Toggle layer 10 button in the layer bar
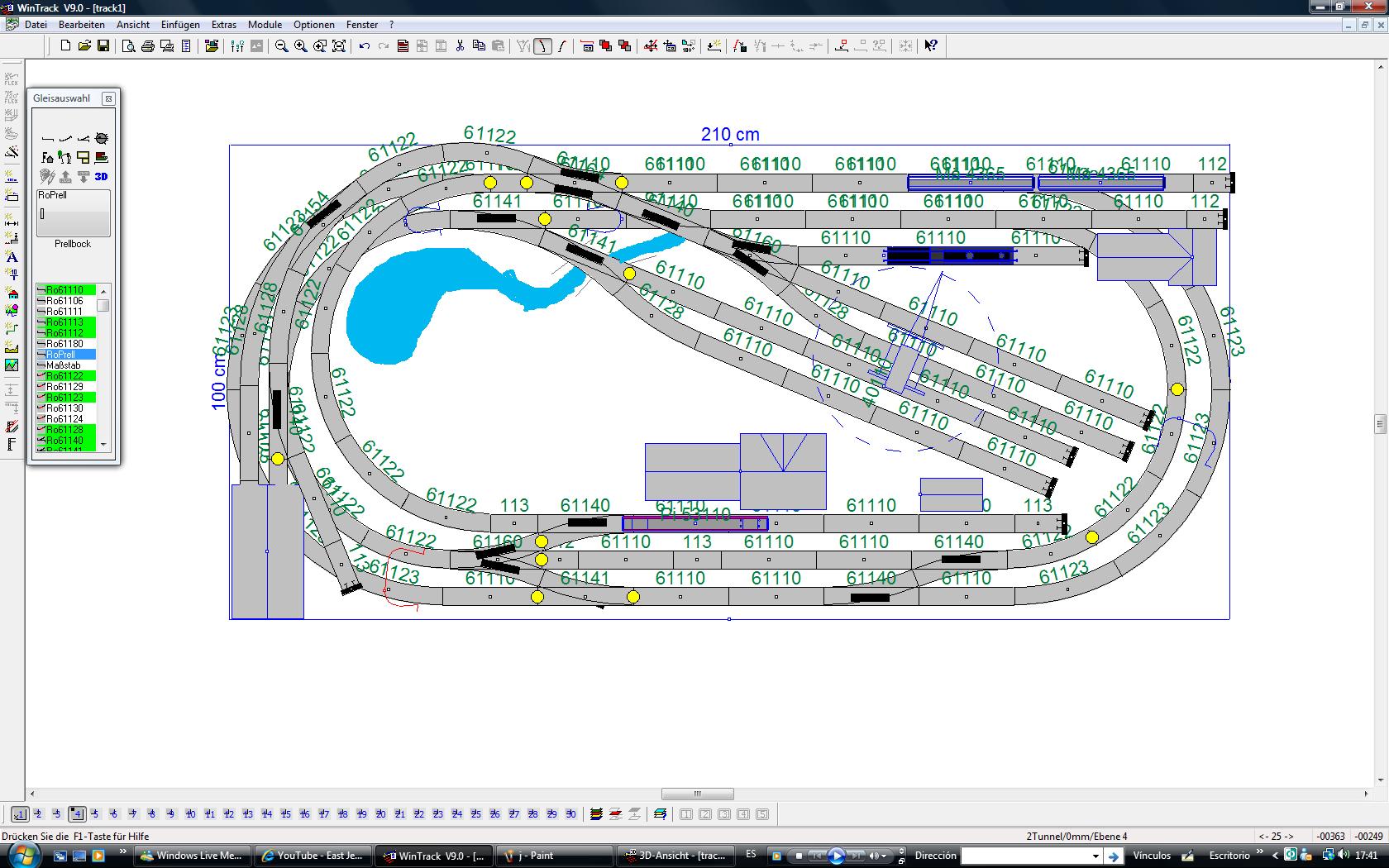 (x=191, y=814)
